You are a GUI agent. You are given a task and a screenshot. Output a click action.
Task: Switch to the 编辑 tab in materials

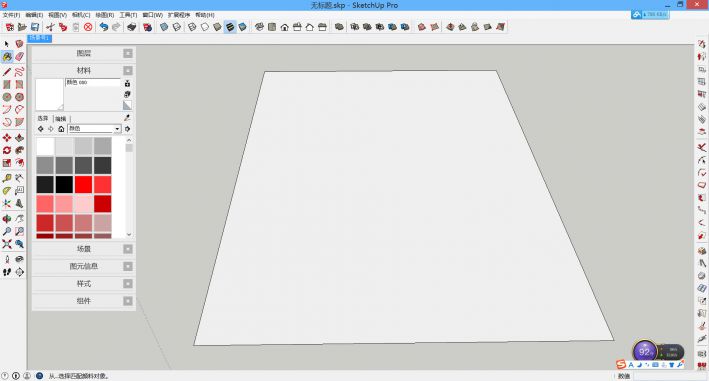(x=61, y=118)
